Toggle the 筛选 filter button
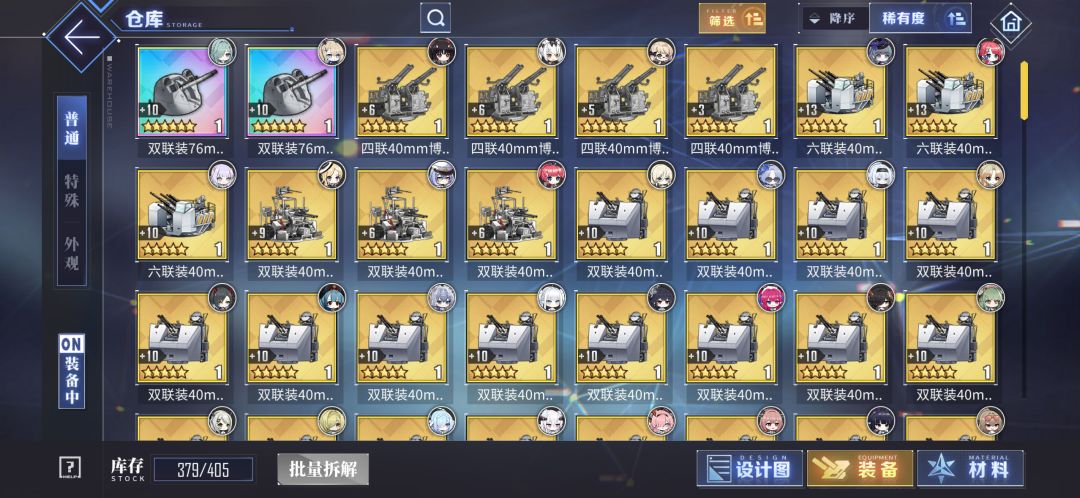 click(x=732, y=19)
